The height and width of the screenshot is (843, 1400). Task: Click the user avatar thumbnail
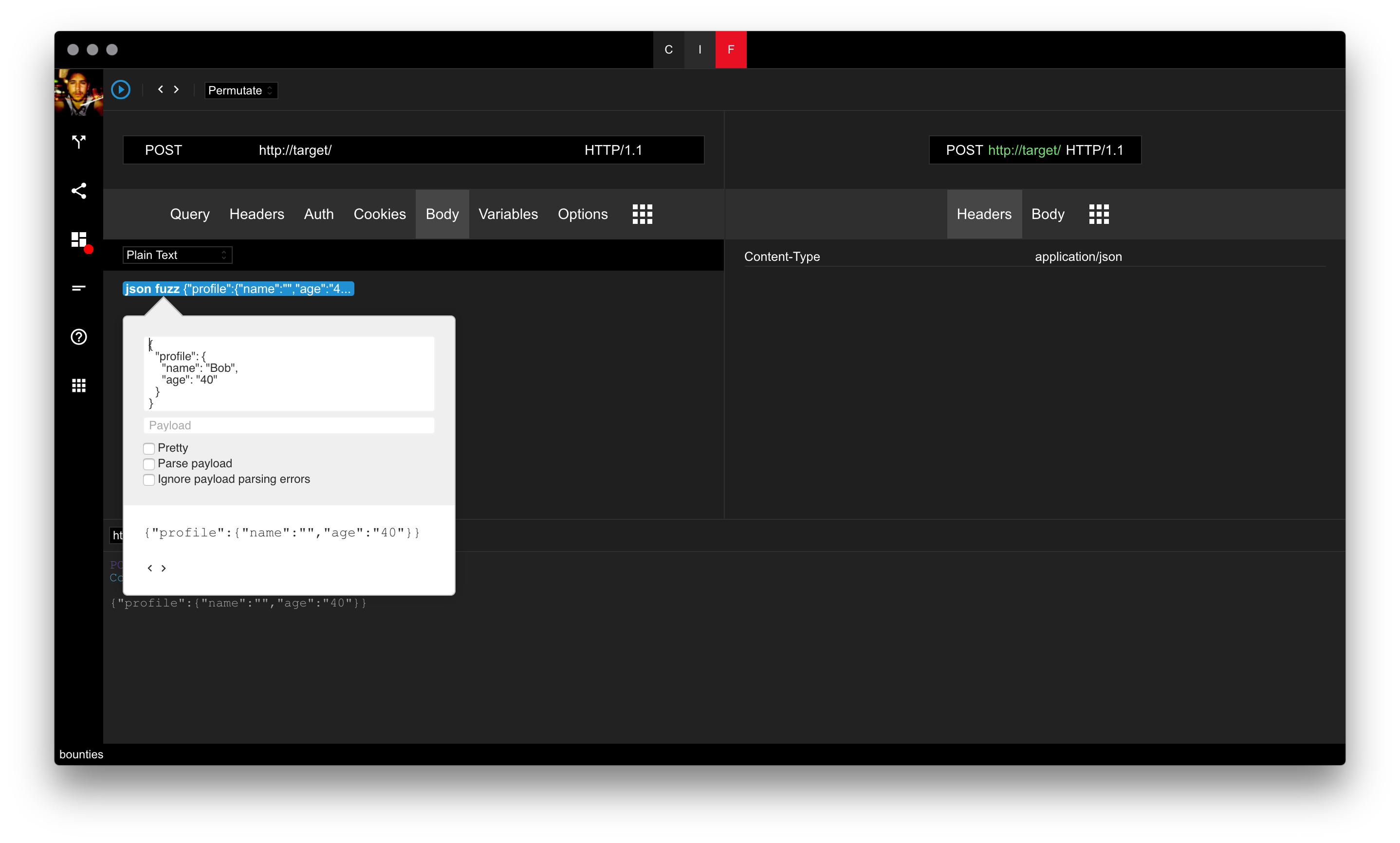[78, 92]
